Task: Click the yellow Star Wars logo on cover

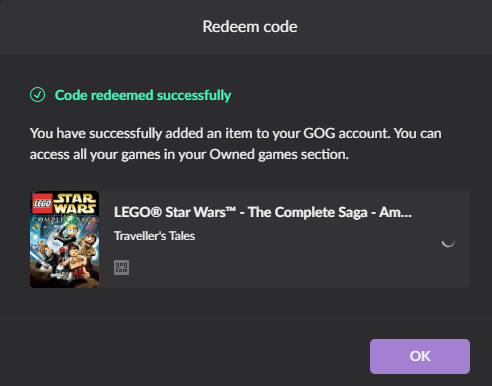Action: 75,204
